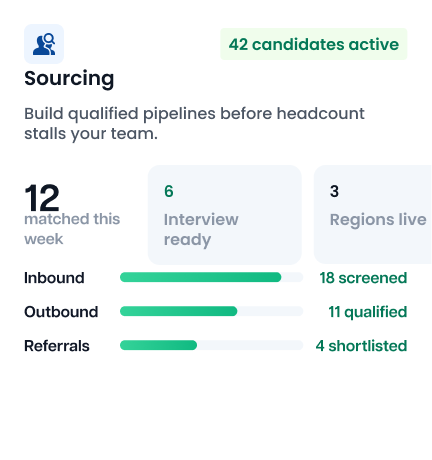Select the Inbound row label
Image resolution: width=432 pixels, height=460 pixels.
(x=54, y=278)
